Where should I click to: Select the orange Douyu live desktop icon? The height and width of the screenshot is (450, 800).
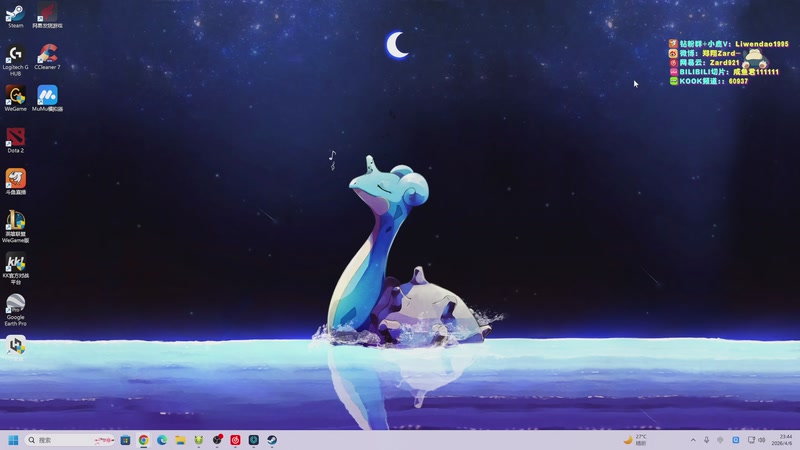pos(15,182)
